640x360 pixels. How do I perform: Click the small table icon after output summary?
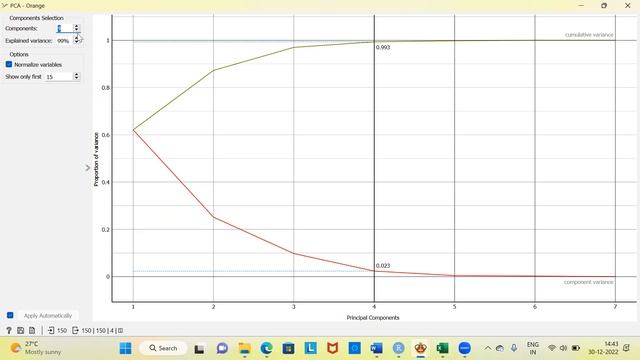coord(120,331)
